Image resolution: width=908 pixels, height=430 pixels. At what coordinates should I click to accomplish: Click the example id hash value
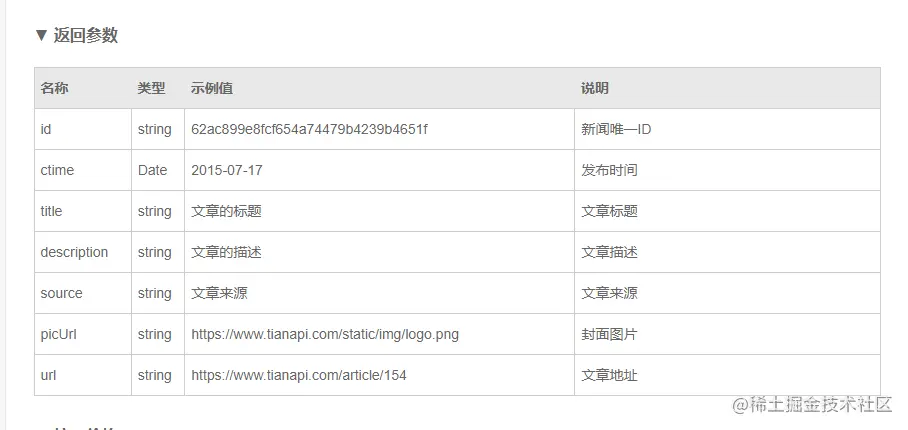309,129
